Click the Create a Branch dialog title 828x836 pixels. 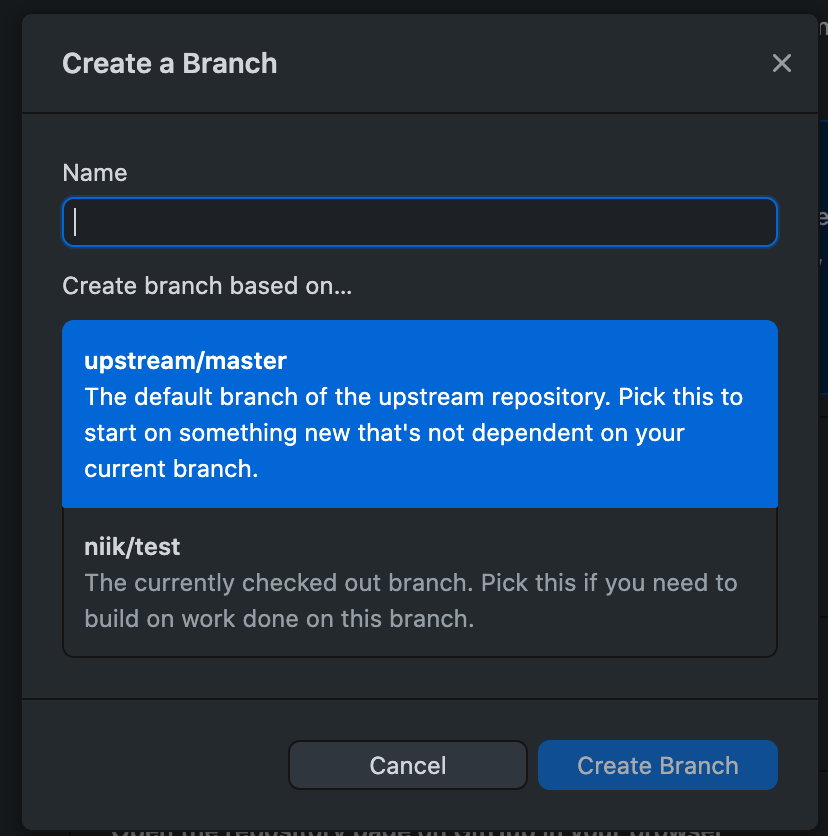tap(169, 63)
